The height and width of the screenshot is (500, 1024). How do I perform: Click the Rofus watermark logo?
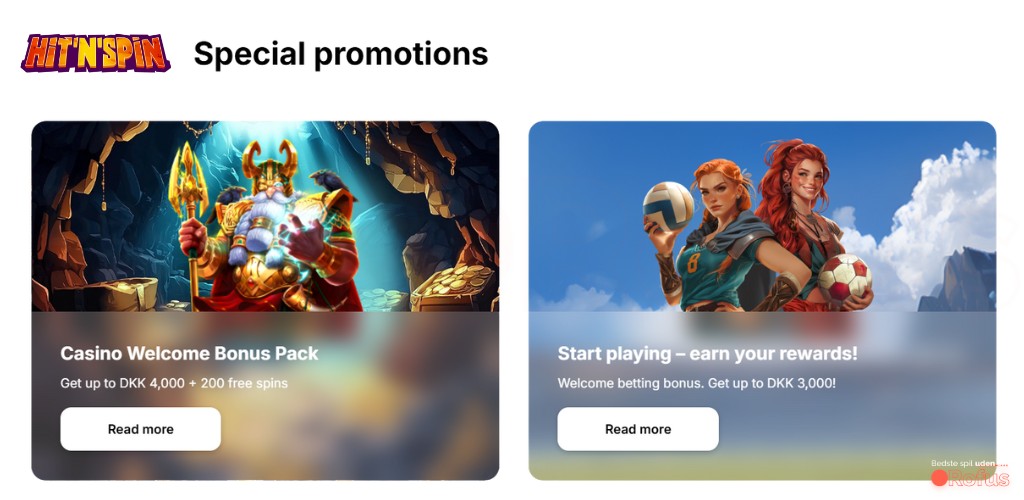(970, 478)
